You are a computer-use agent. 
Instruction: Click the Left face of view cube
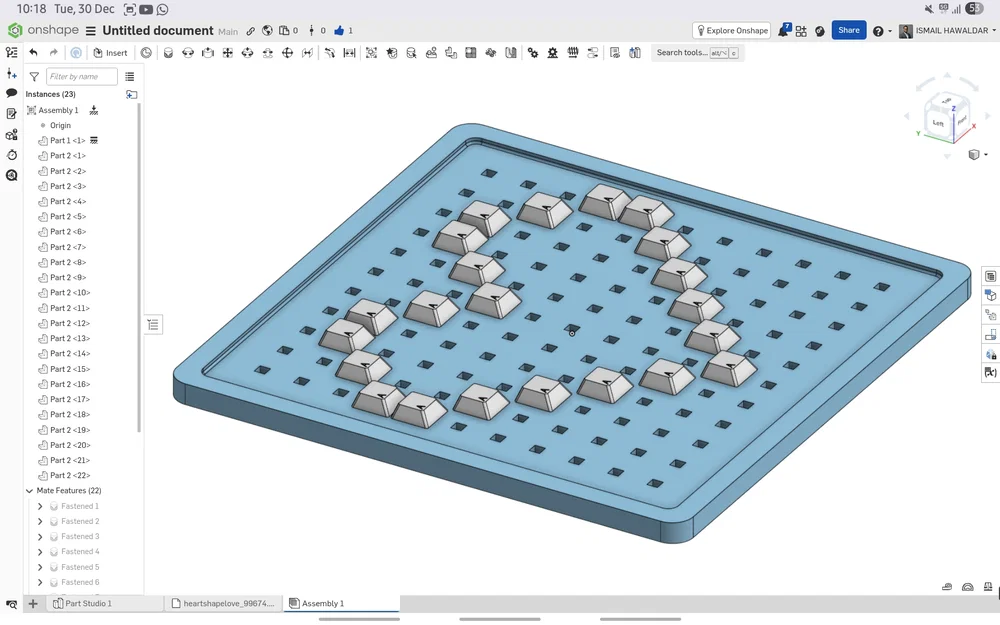point(938,122)
